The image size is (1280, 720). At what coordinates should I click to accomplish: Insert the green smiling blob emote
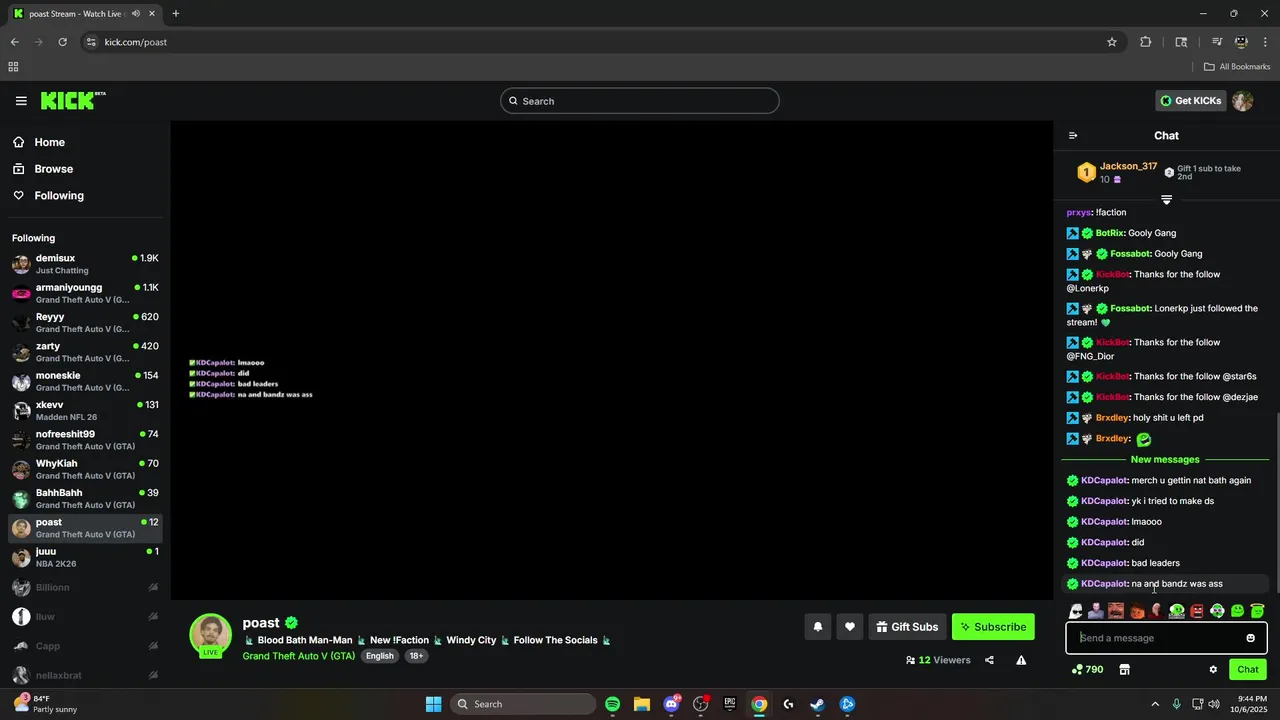coord(1237,611)
